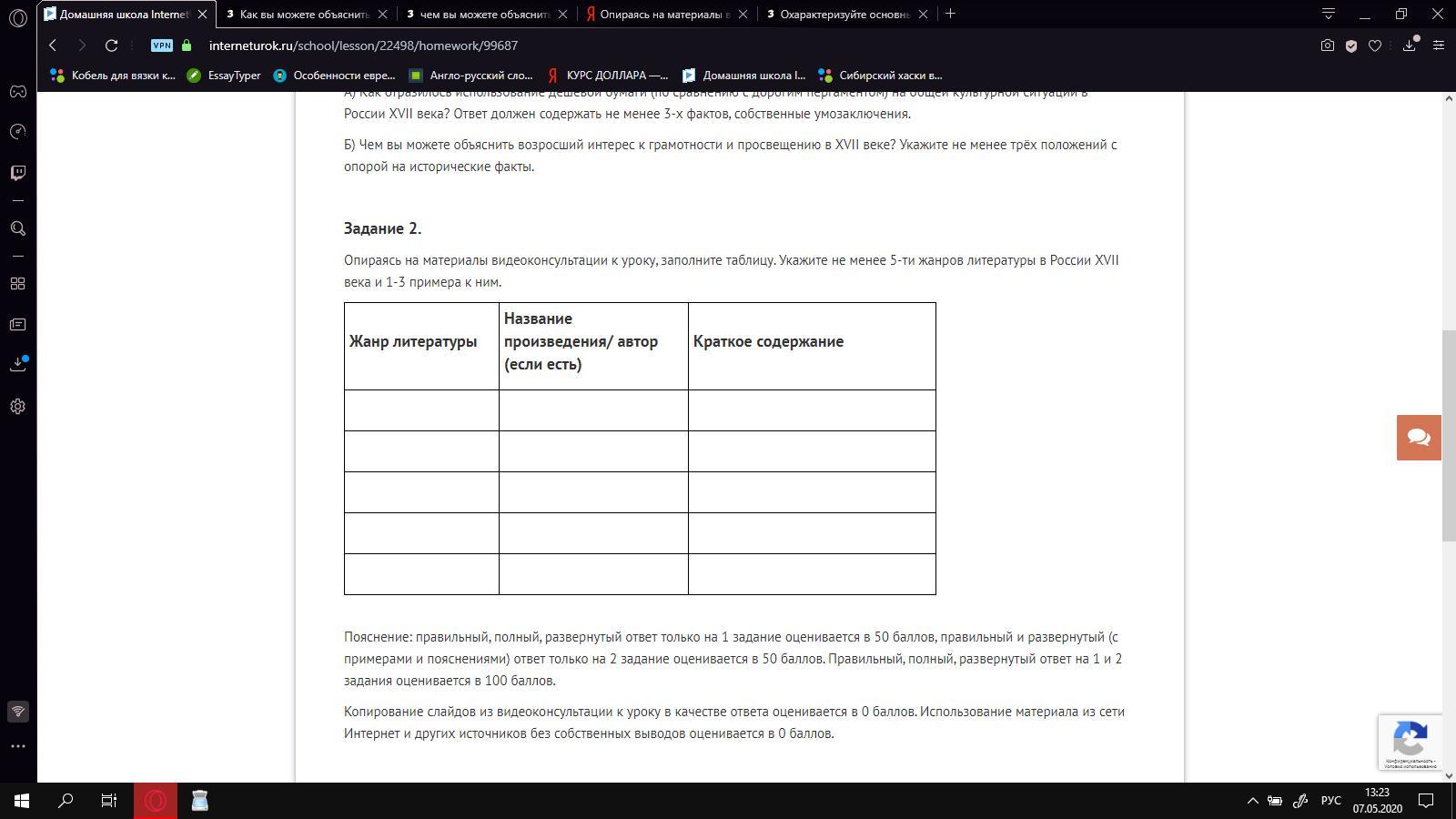Reload the current page
The height and width of the screenshot is (819, 1456).
(x=111, y=45)
